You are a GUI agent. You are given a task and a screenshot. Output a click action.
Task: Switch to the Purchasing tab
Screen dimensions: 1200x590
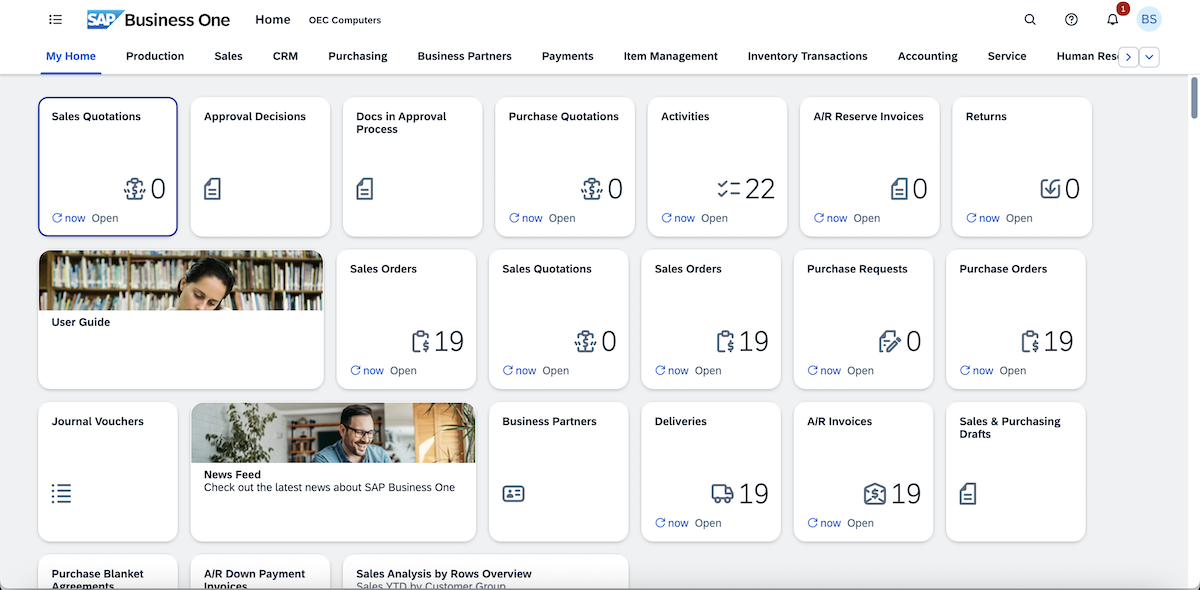pos(357,56)
